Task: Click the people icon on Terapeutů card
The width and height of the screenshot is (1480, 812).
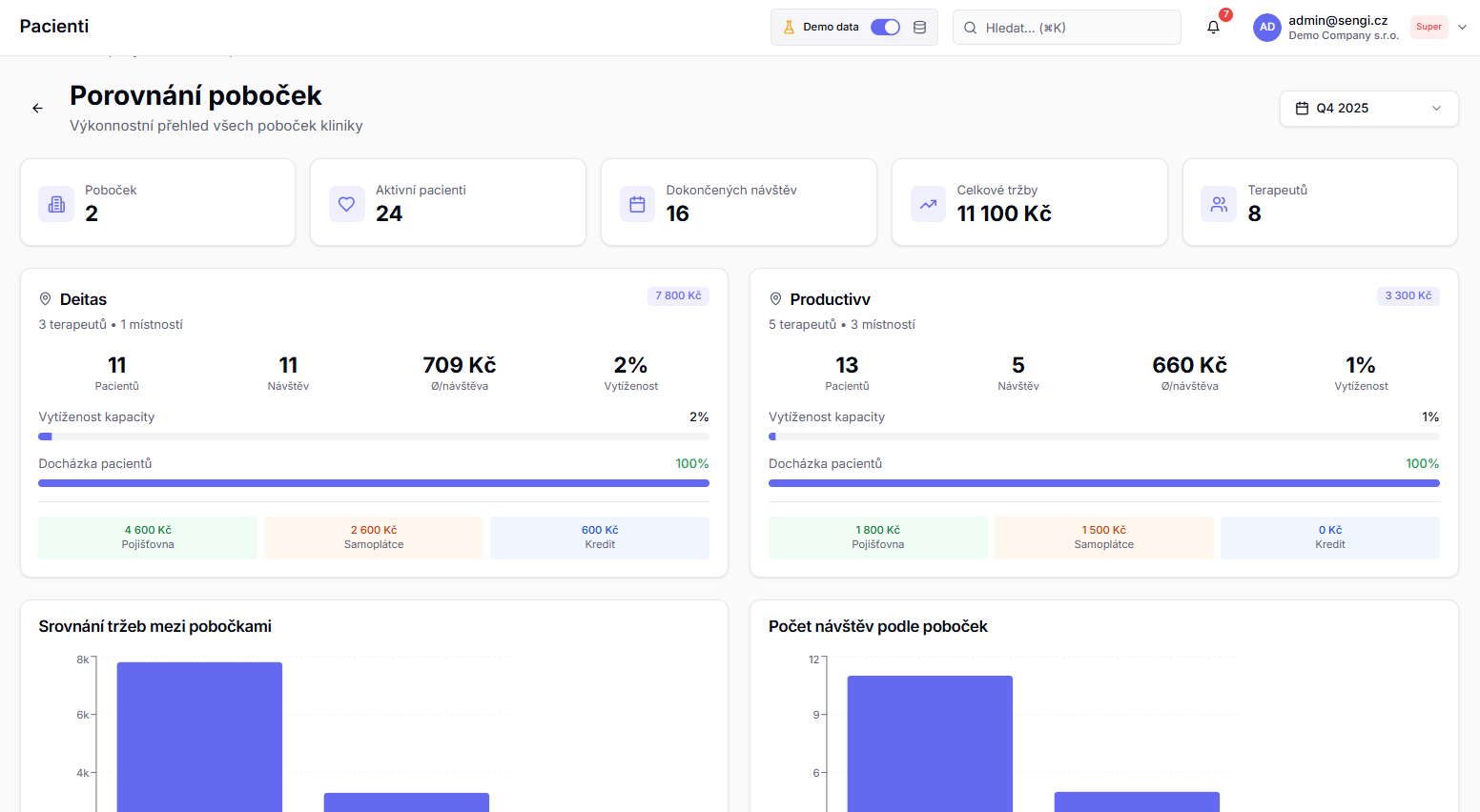Action: coord(1219,204)
